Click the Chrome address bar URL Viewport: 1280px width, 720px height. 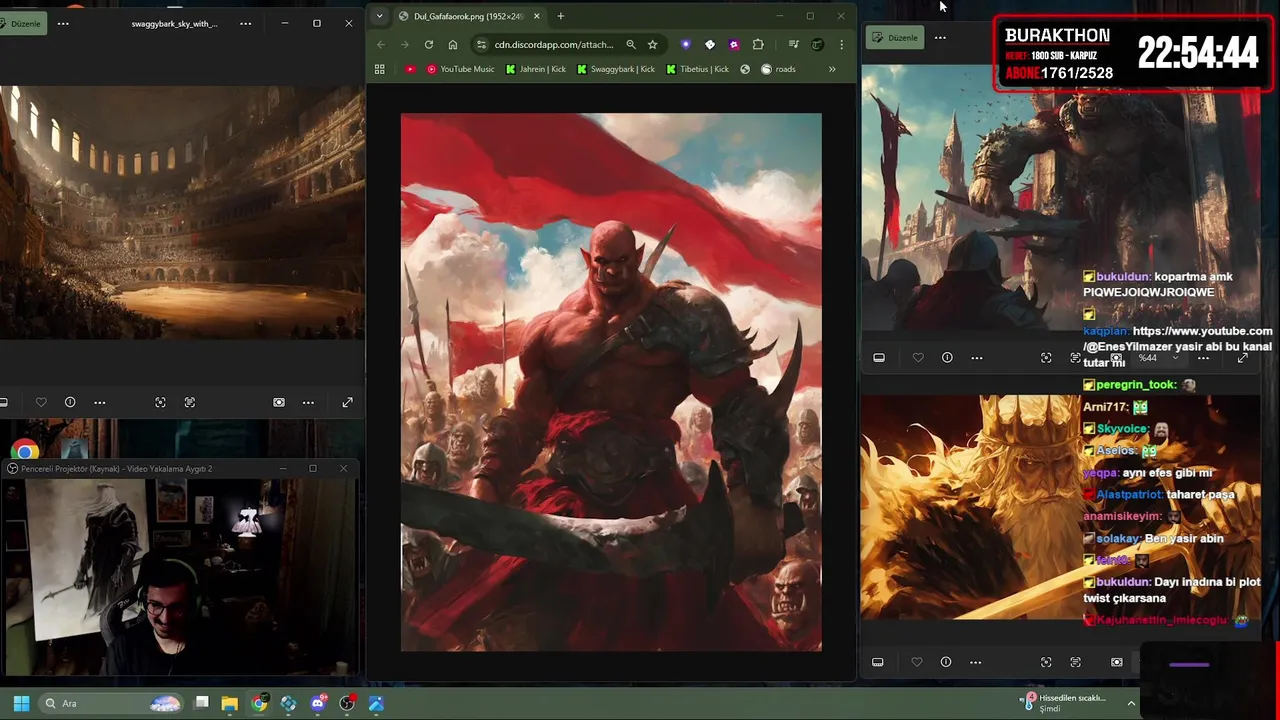(554, 44)
